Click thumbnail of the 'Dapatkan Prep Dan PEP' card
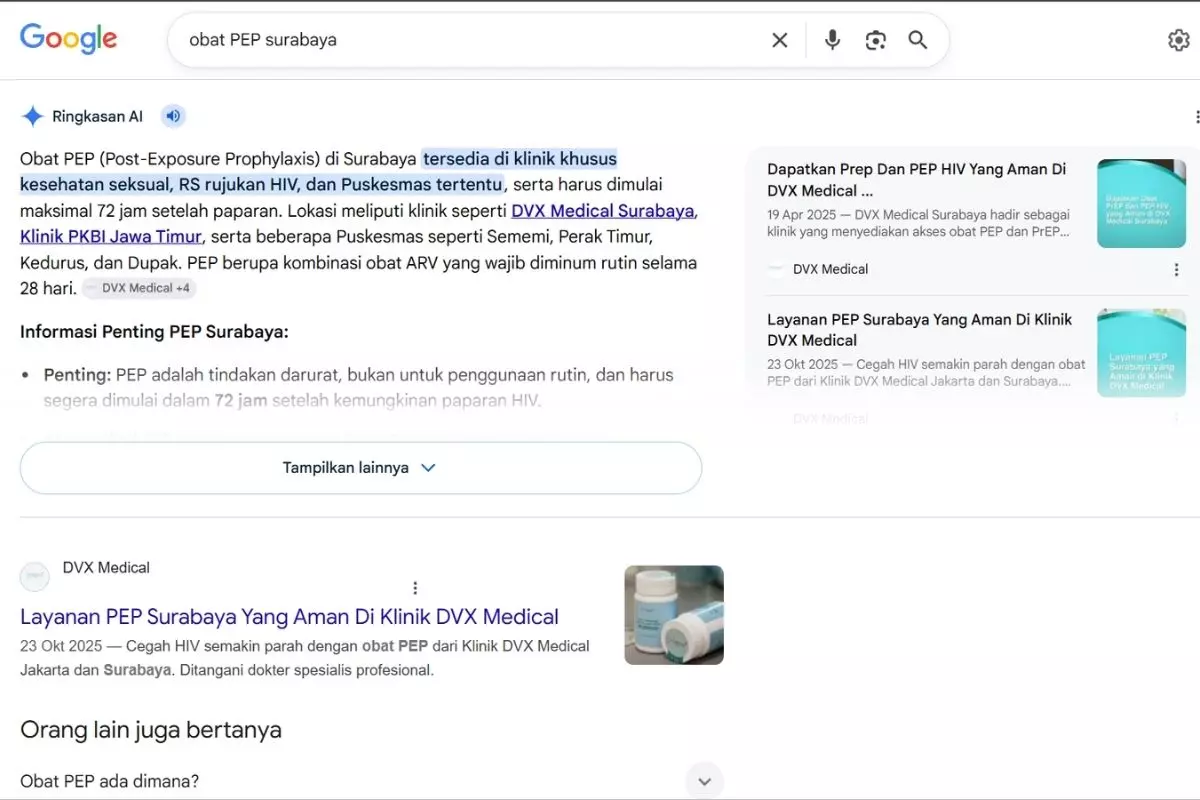This screenshot has height=800, width=1200. (x=1141, y=204)
